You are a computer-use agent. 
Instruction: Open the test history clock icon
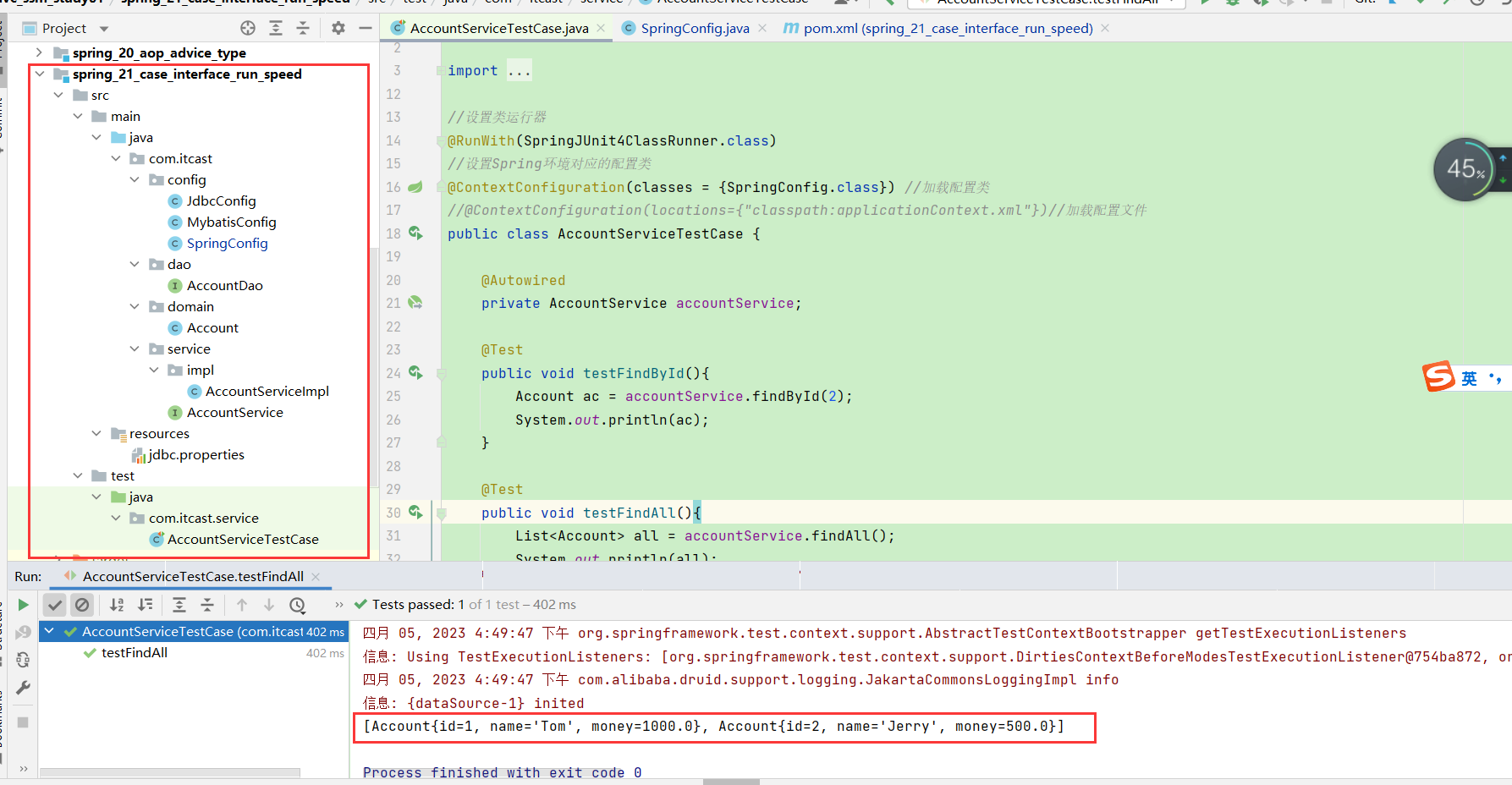[x=297, y=605]
